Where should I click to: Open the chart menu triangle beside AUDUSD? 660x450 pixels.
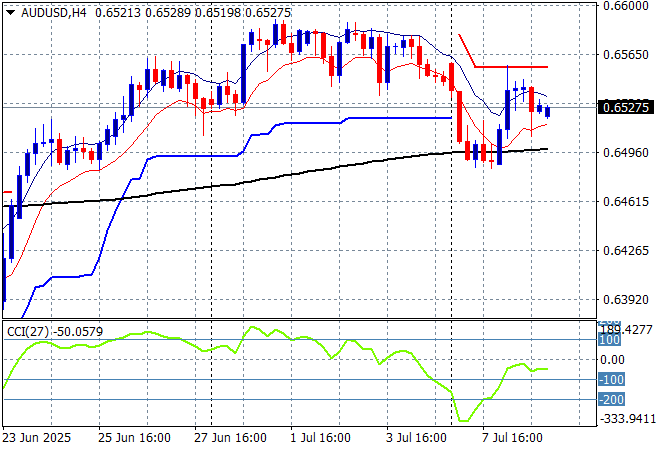click(x=11, y=13)
